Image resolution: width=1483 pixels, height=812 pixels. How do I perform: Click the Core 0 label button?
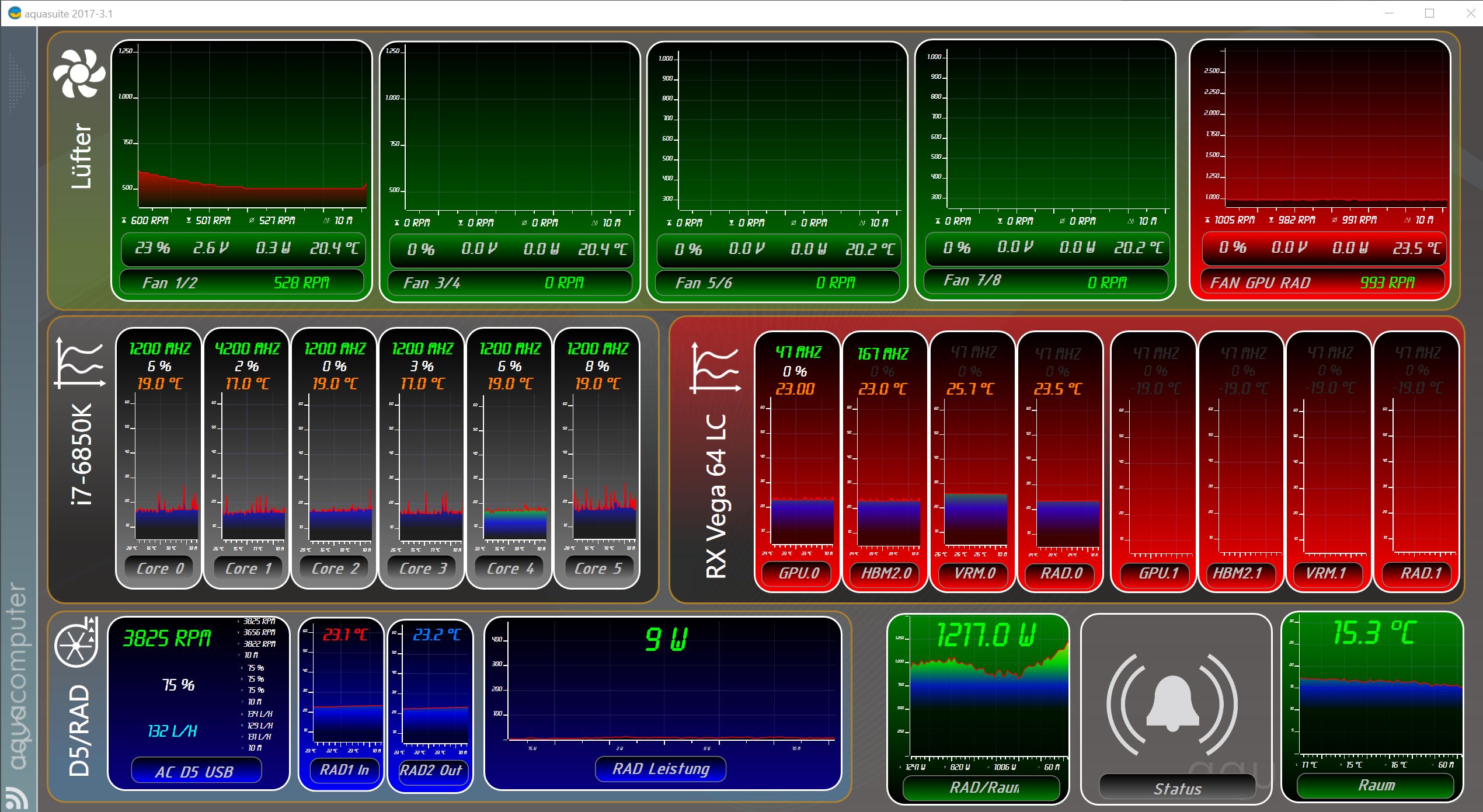(159, 568)
